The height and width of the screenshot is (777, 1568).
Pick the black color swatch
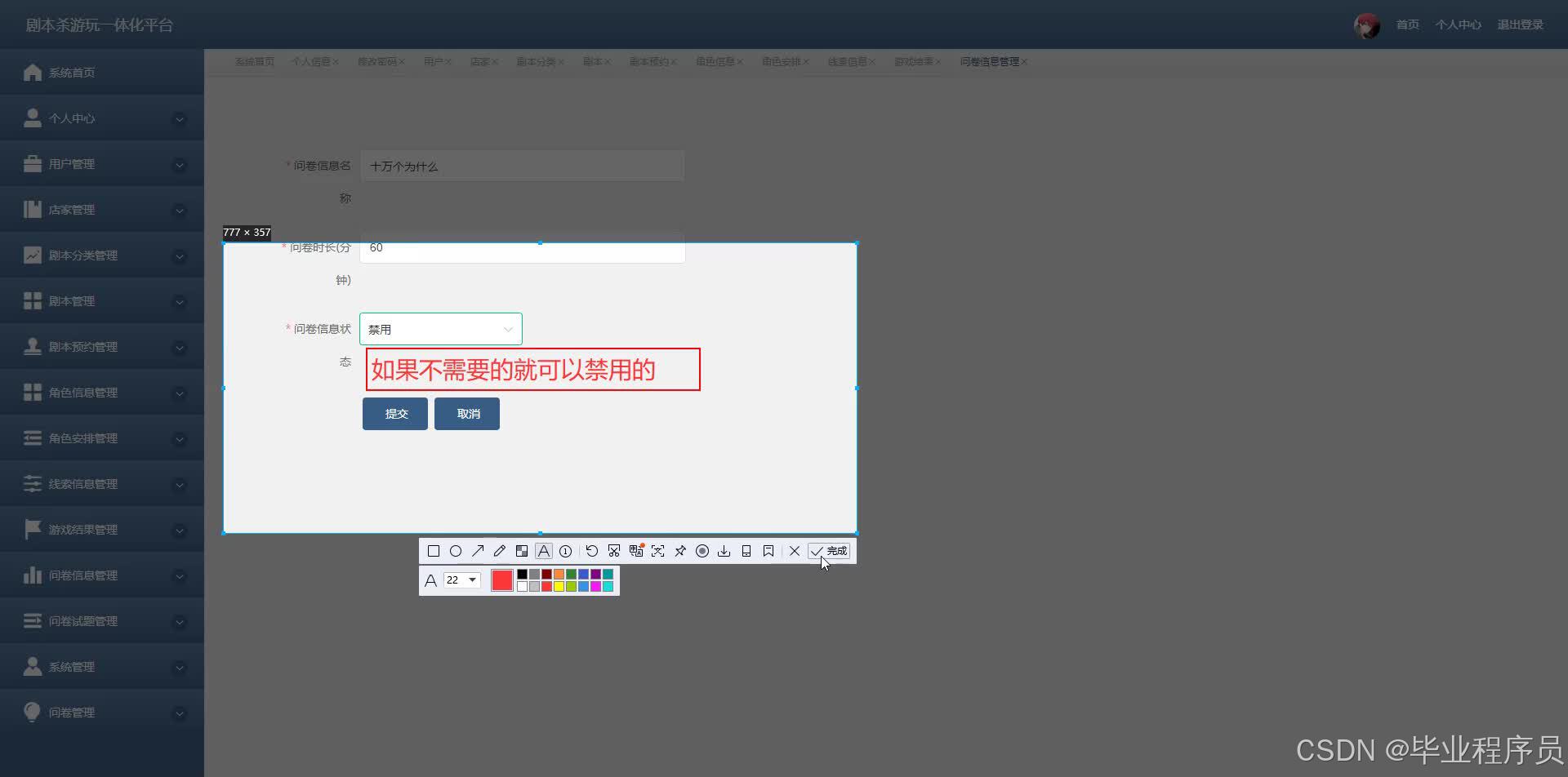click(x=522, y=575)
